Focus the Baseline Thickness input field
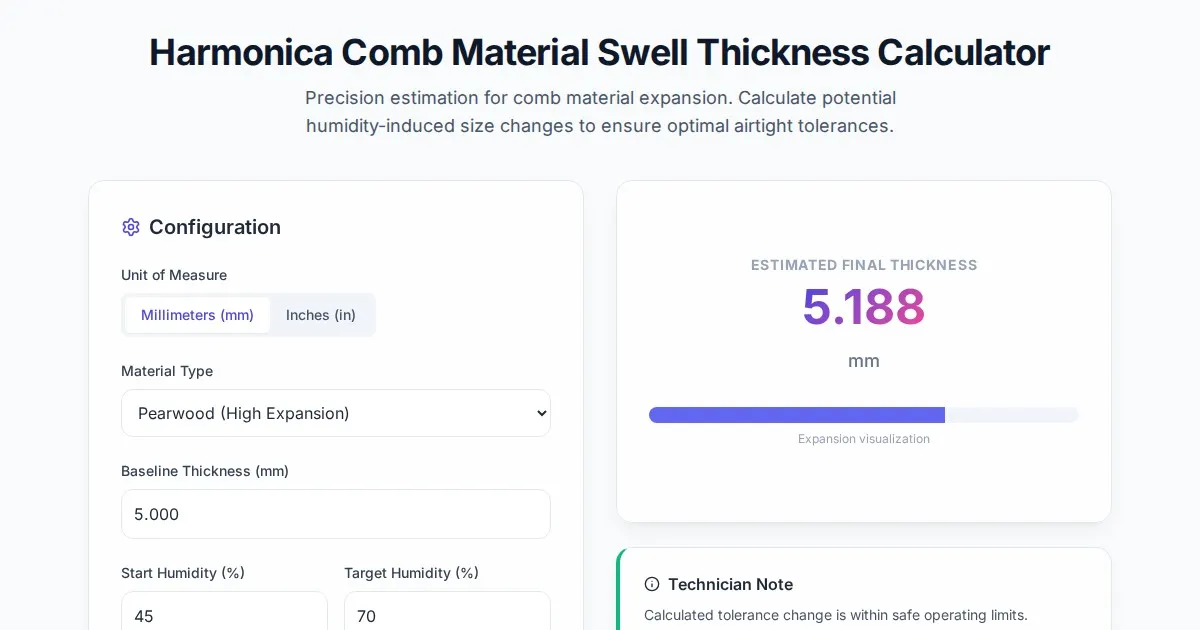This screenshot has height=630, width=1200. pyautogui.click(x=335, y=514)
